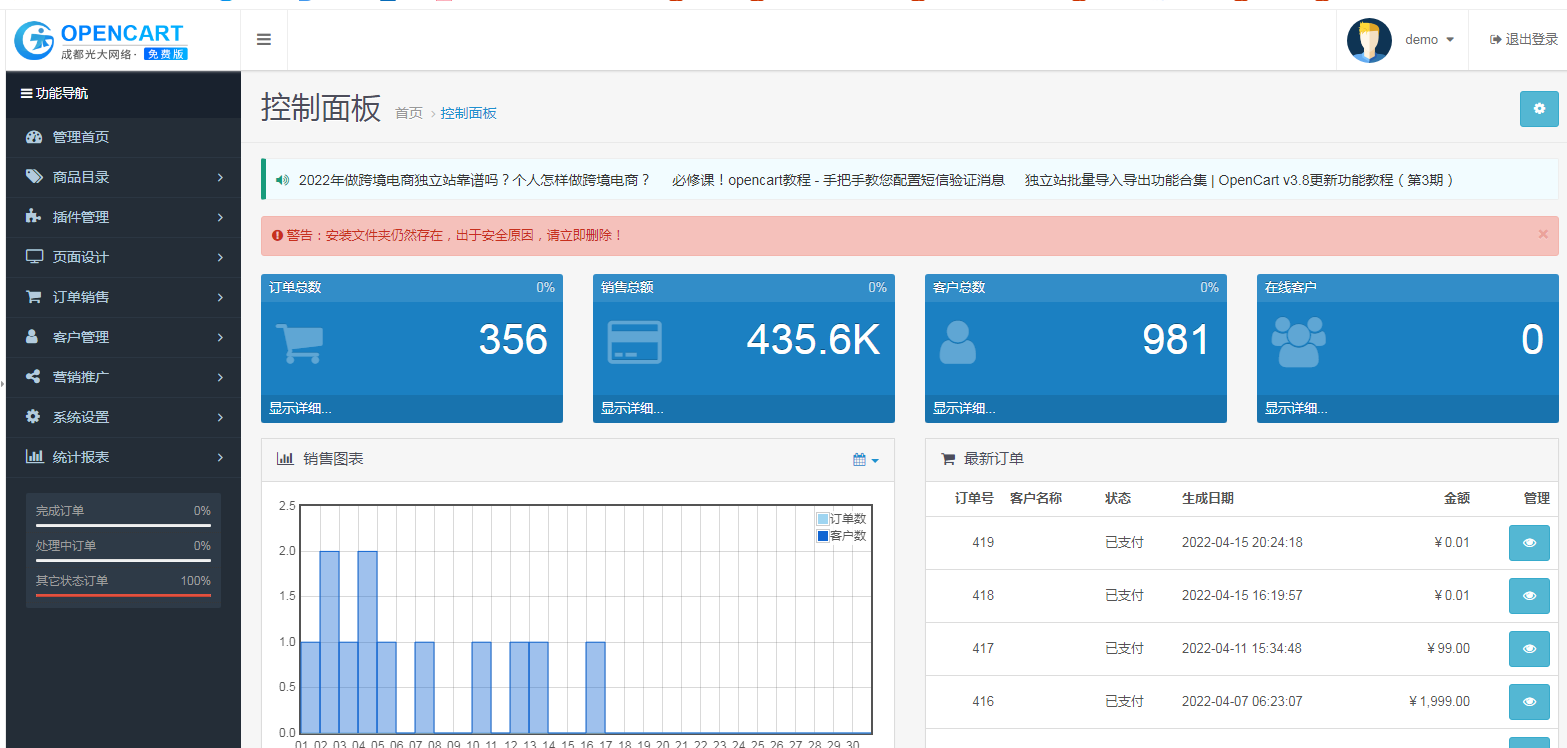Click the demo user avatar

[1369, 40]
